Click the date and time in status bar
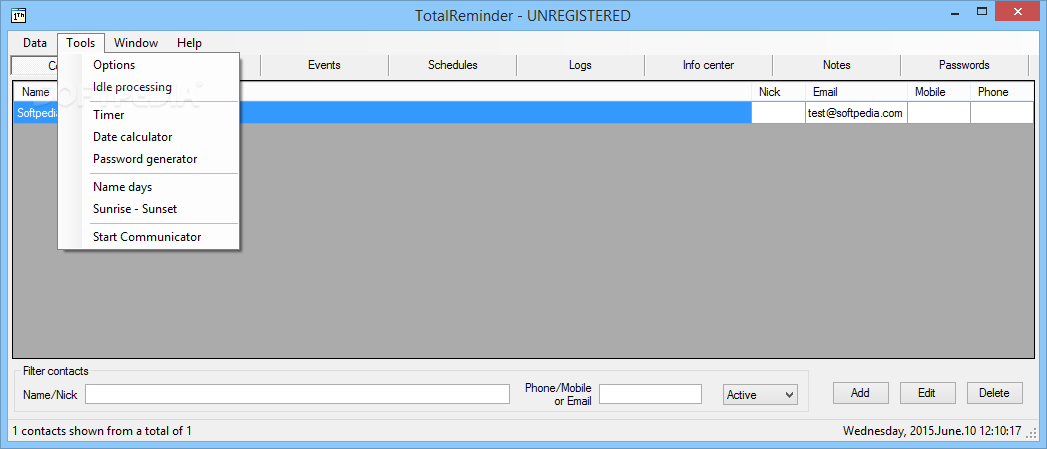1047x449 pixels. pyautogui.click(x=932, y=431)
